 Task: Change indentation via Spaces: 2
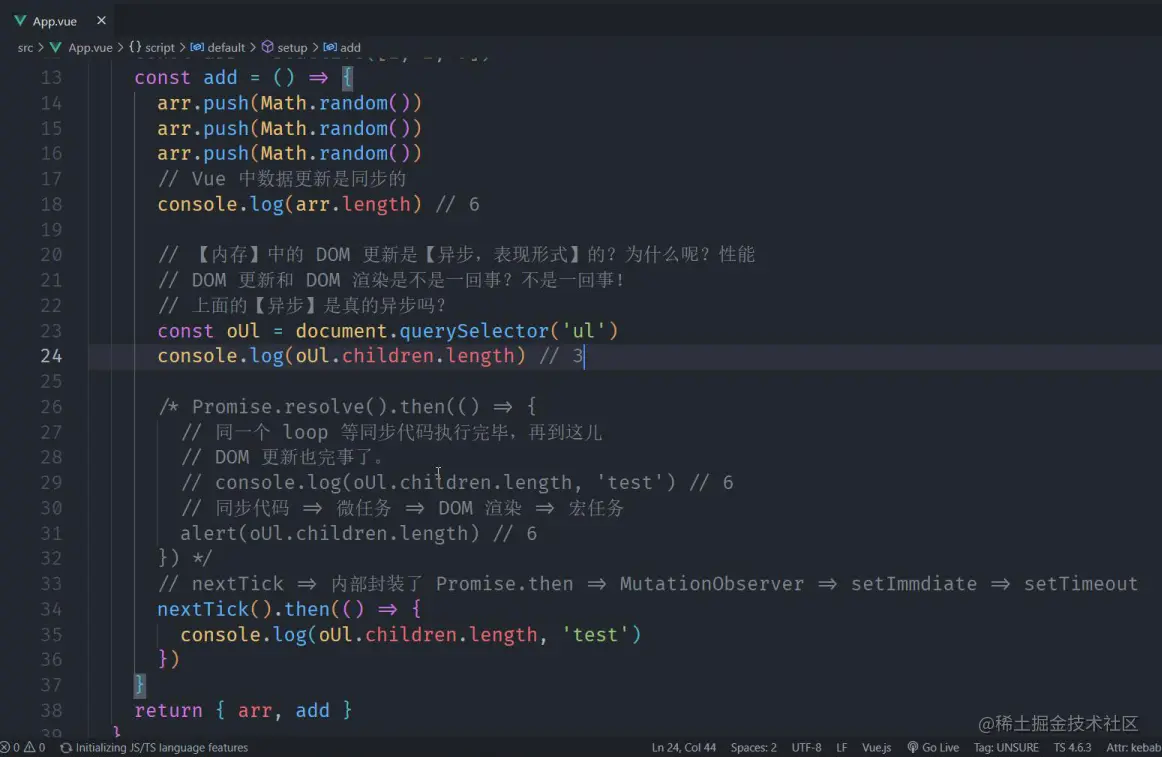(754, 747)
